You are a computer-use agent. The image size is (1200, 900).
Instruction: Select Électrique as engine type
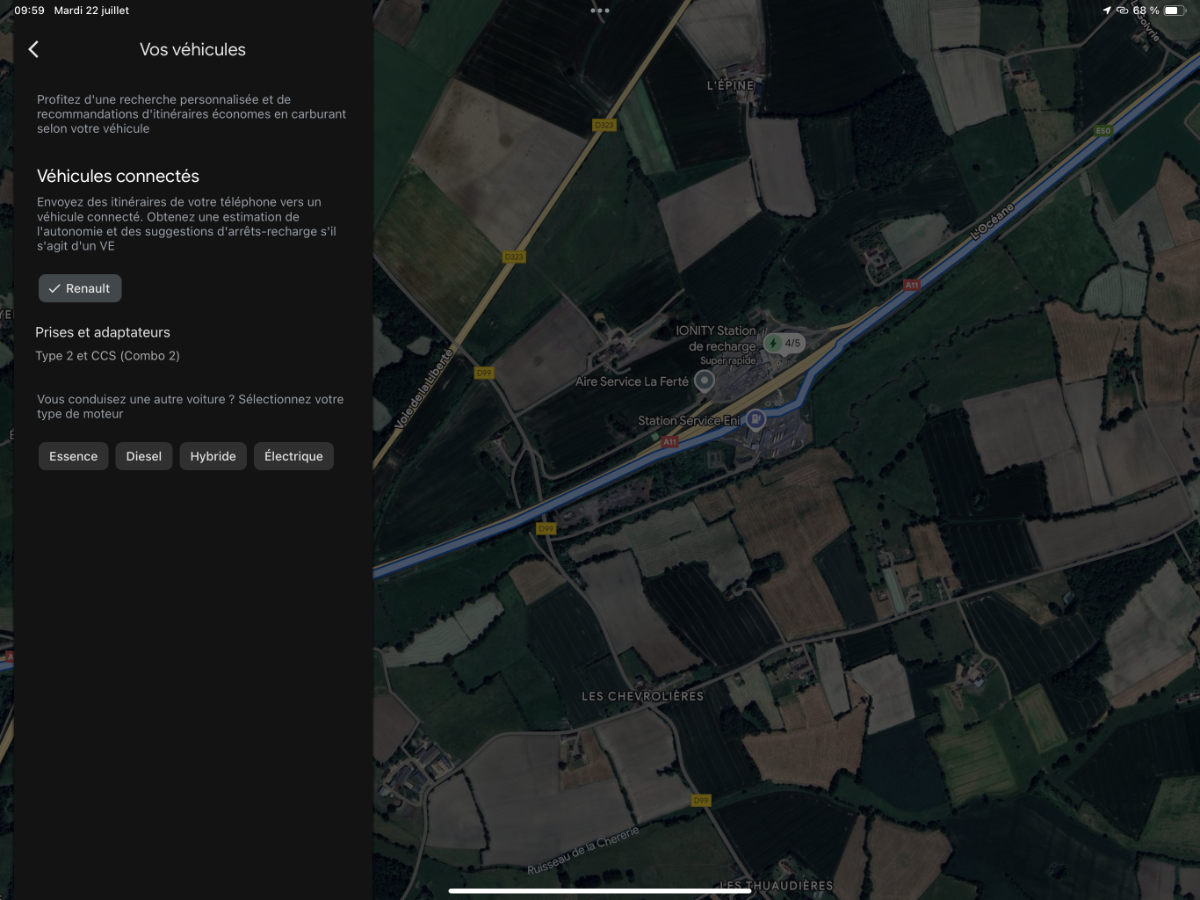[294, 456]
